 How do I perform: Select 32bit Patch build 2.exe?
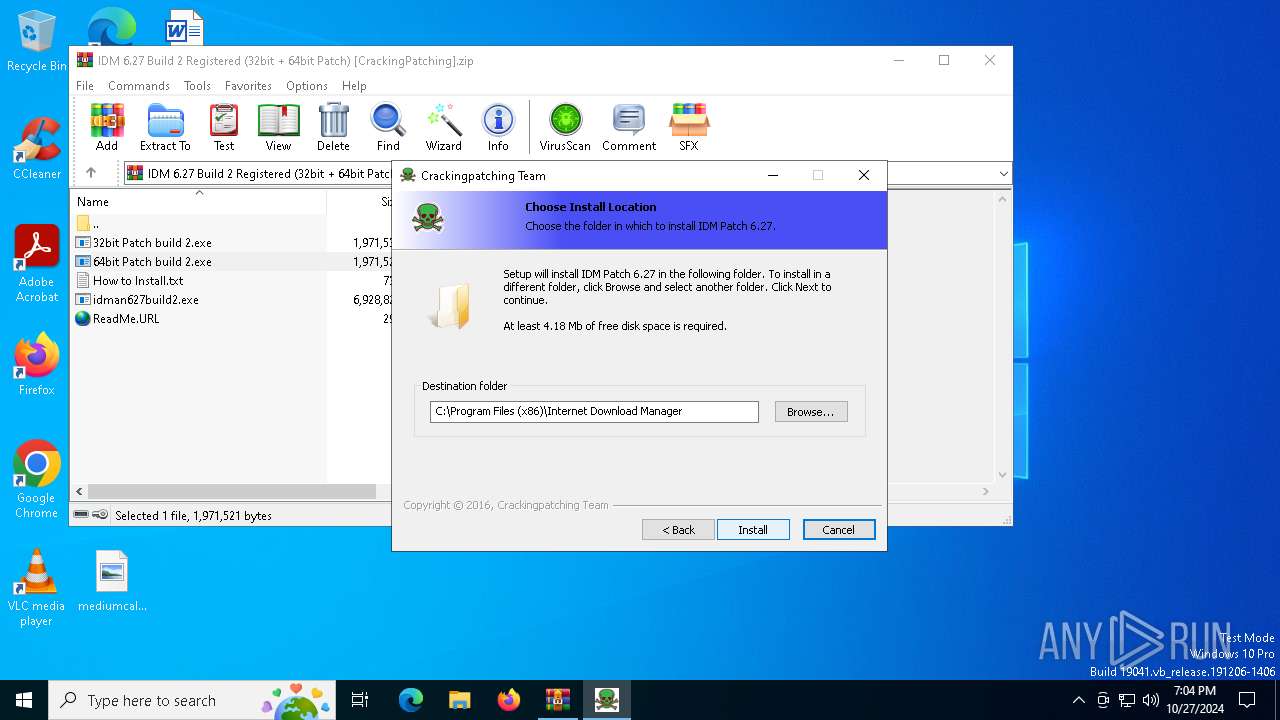pos(152,243)
